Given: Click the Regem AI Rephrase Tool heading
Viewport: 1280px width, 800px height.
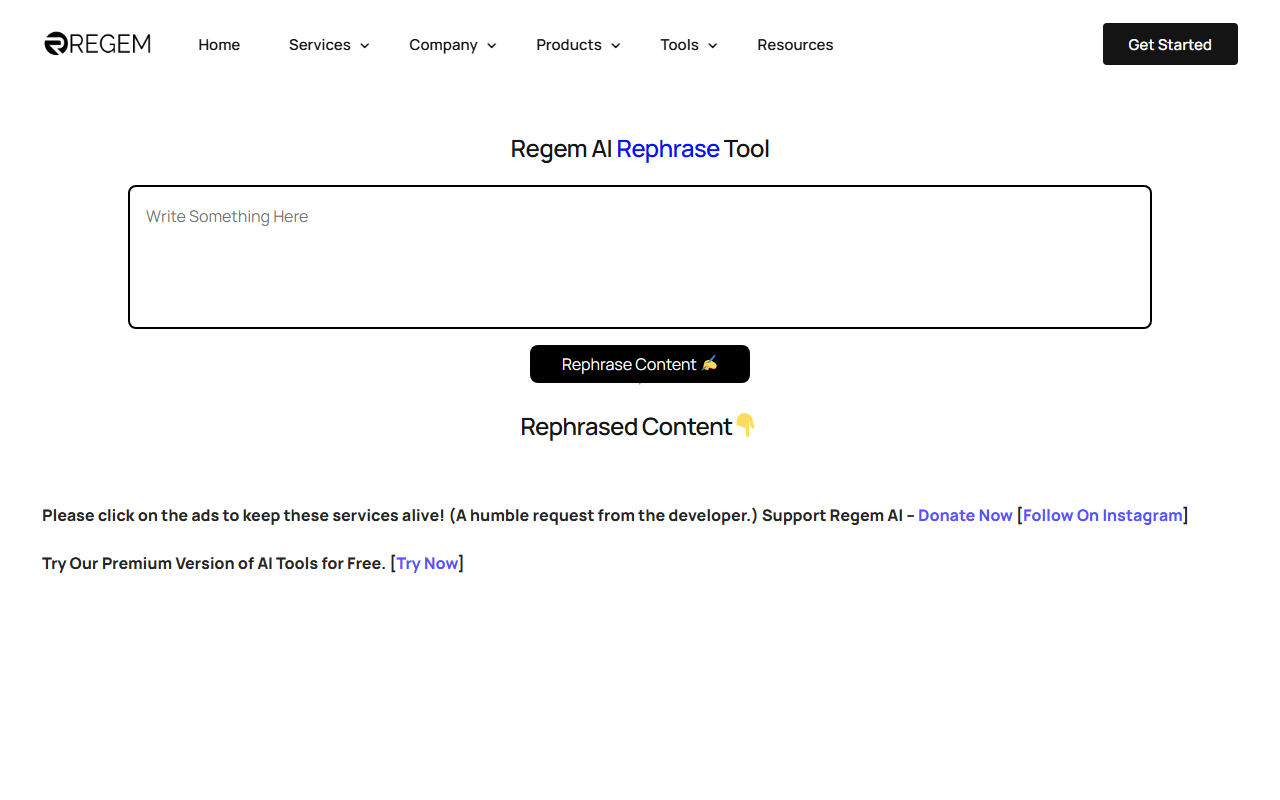Looking at the screenshot, I should click(x=640, y=149).
